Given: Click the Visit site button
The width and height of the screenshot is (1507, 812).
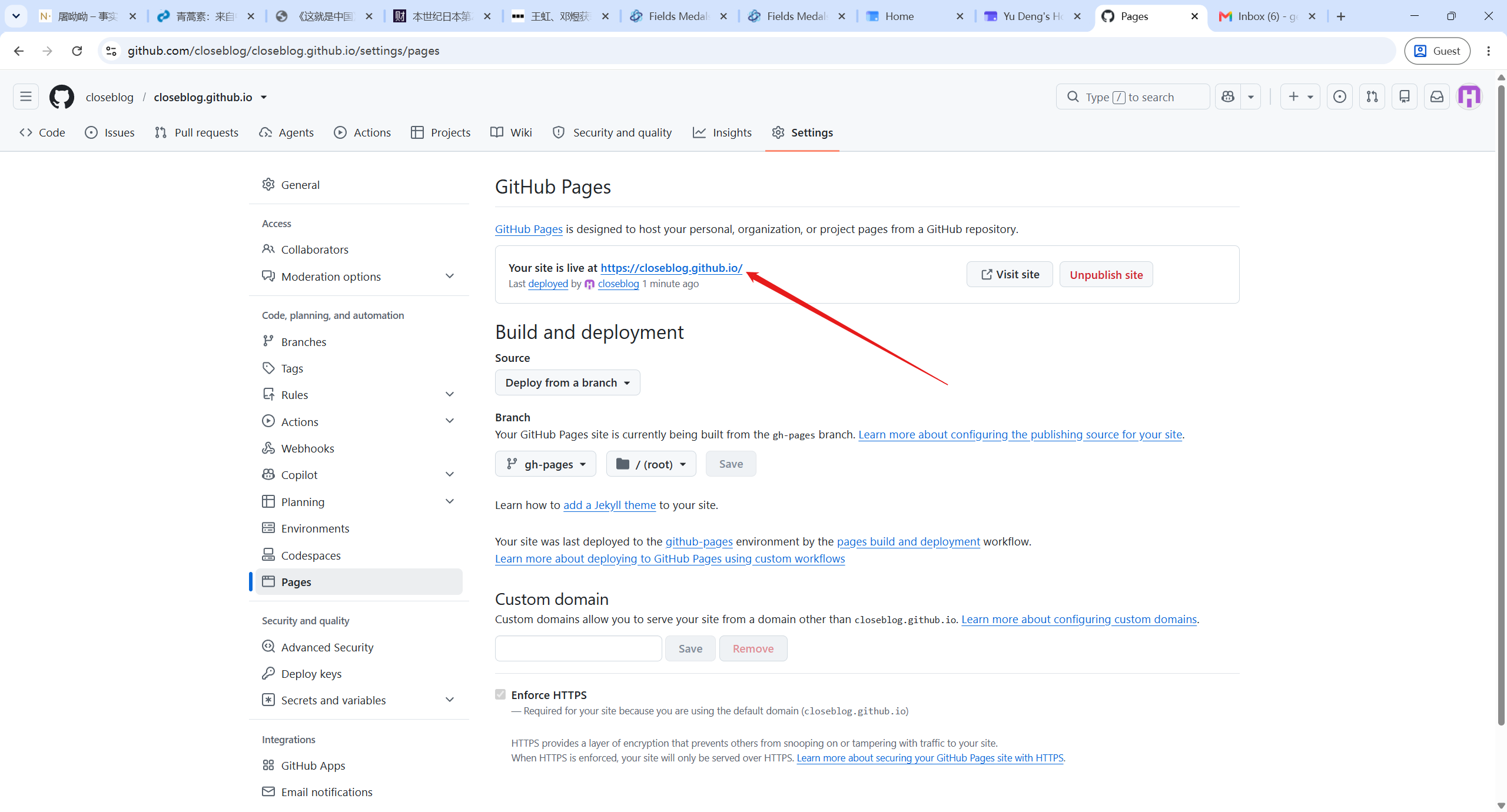Looking at the screenshot, I should point(1010,274).
